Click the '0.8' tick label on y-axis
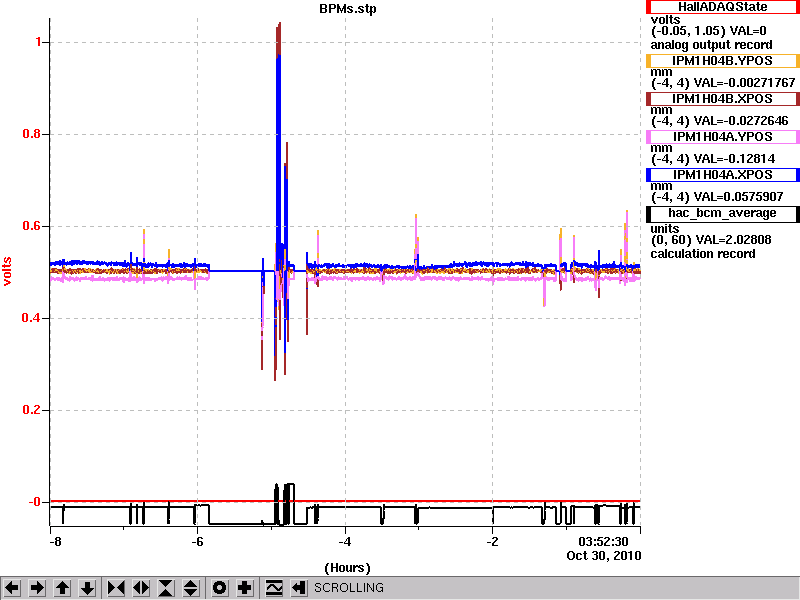This screenshot has width=800, height=600. tap(32, 134)
